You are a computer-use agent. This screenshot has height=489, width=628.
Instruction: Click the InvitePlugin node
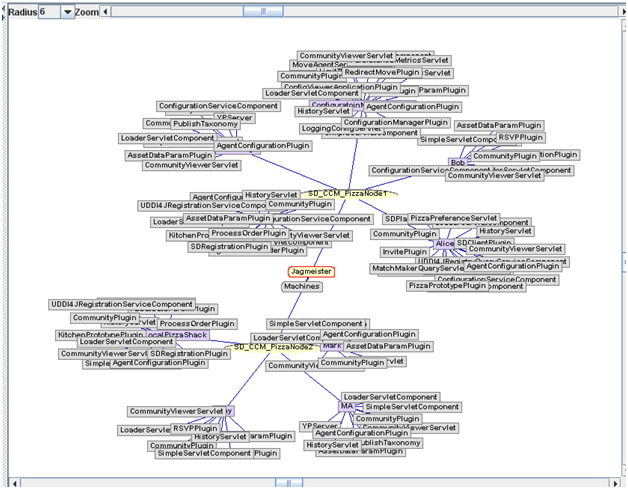pos(404,252)
